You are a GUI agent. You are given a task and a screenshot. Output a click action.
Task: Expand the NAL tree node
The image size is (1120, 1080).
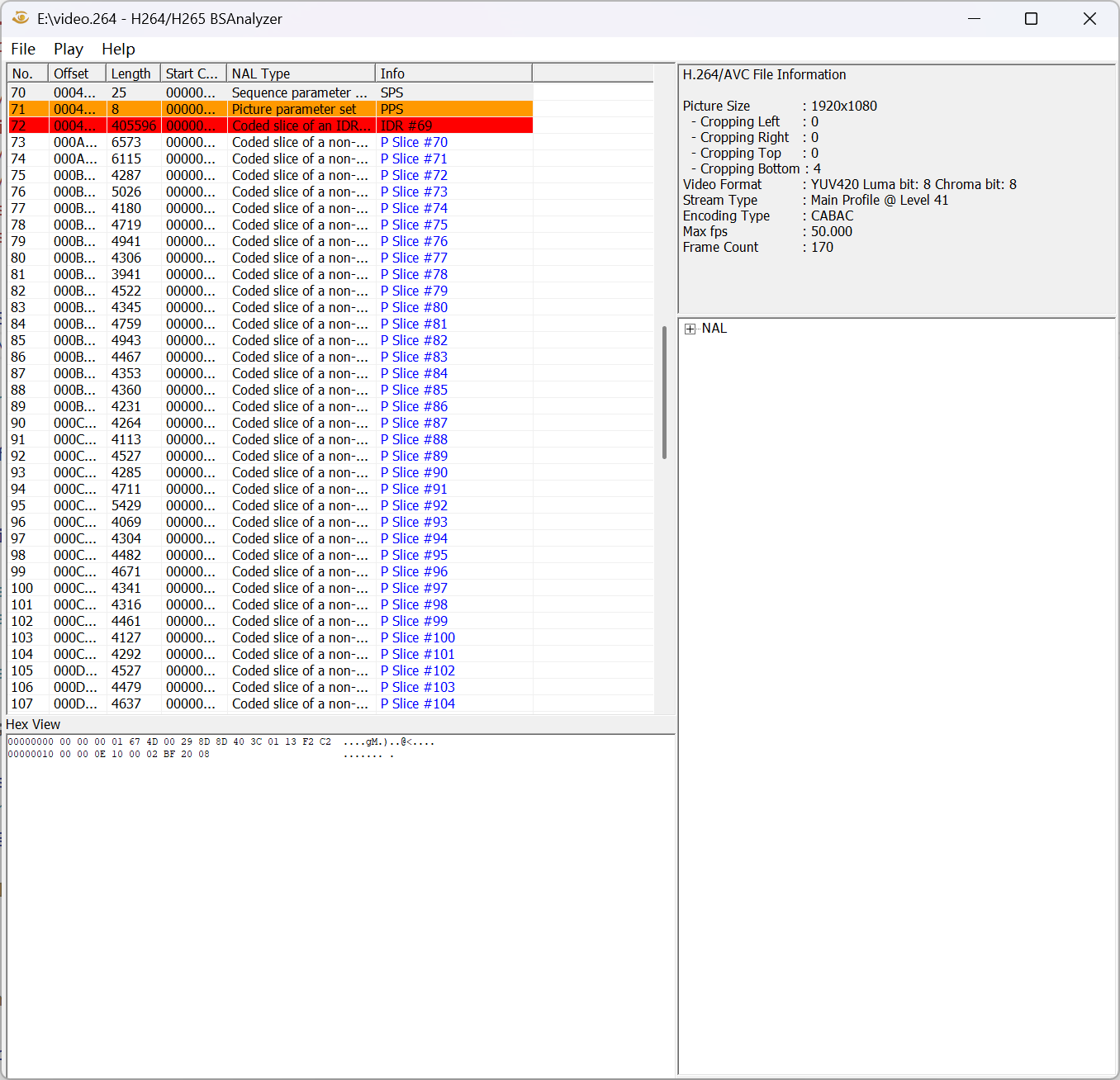coord(690,329)
